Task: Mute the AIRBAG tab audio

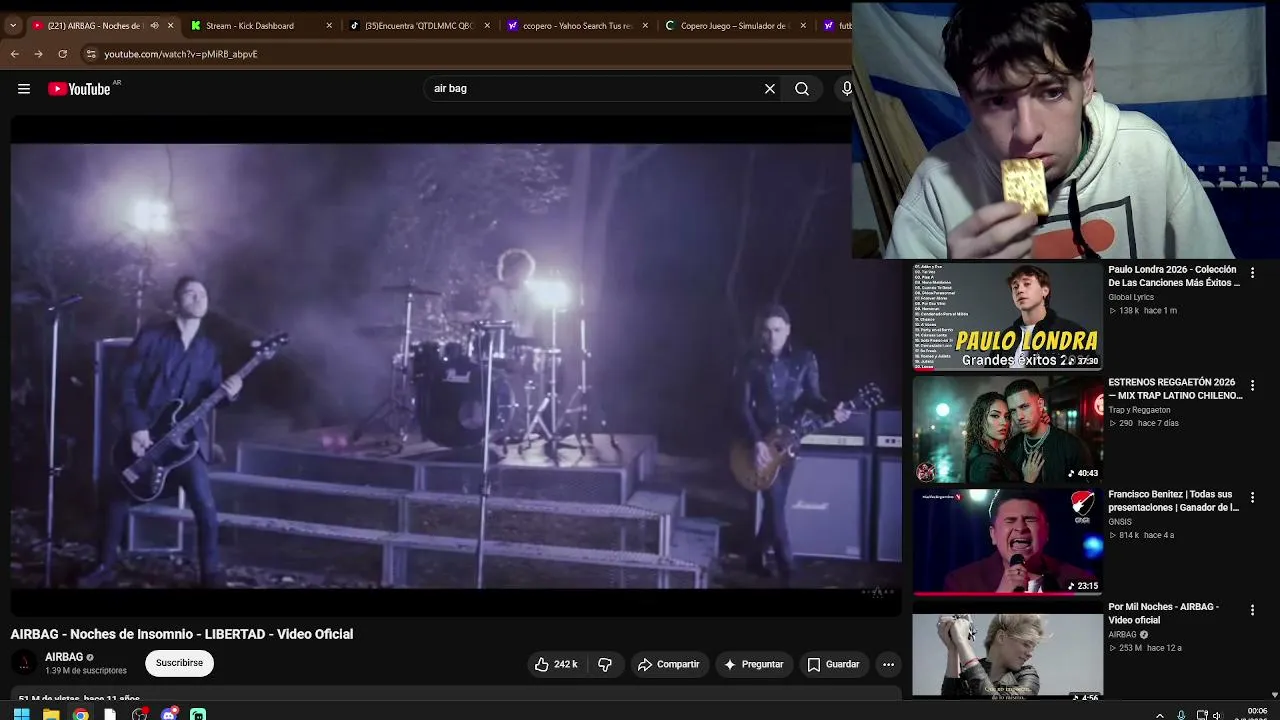Action: pos(154,26)
